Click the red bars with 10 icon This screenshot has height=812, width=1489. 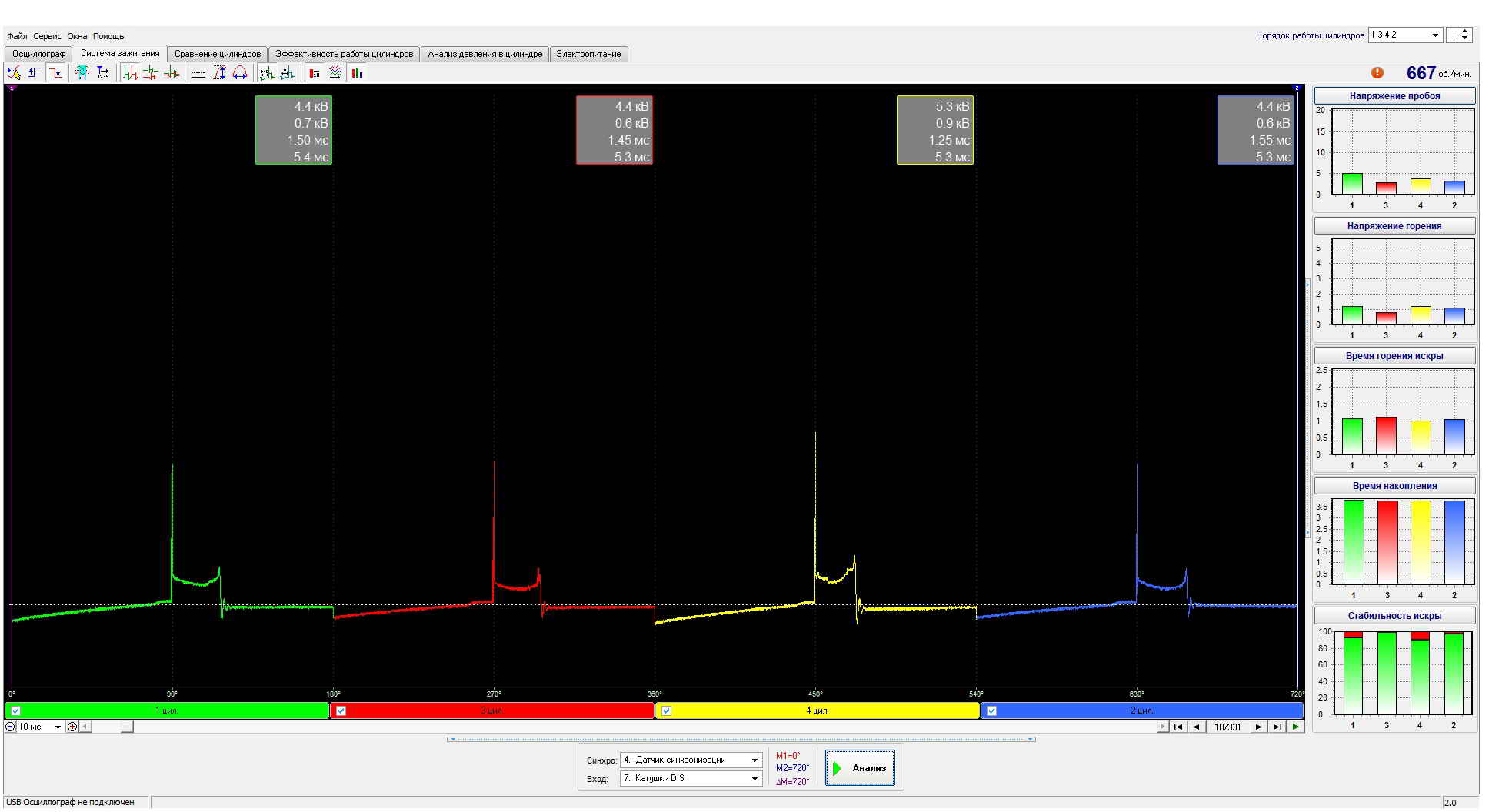coord(315,73)
